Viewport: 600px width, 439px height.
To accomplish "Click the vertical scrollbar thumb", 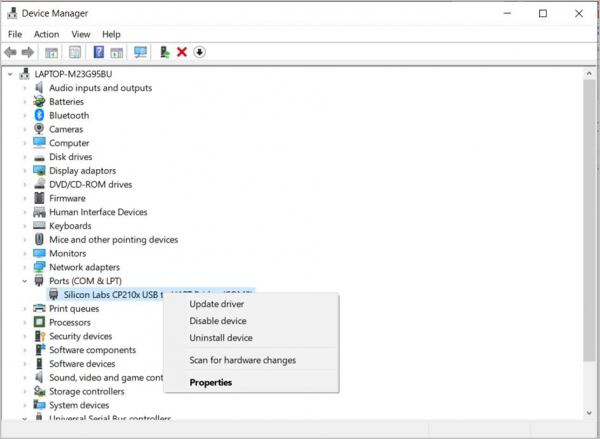I will pyautogui.click(x=589, y=220).
